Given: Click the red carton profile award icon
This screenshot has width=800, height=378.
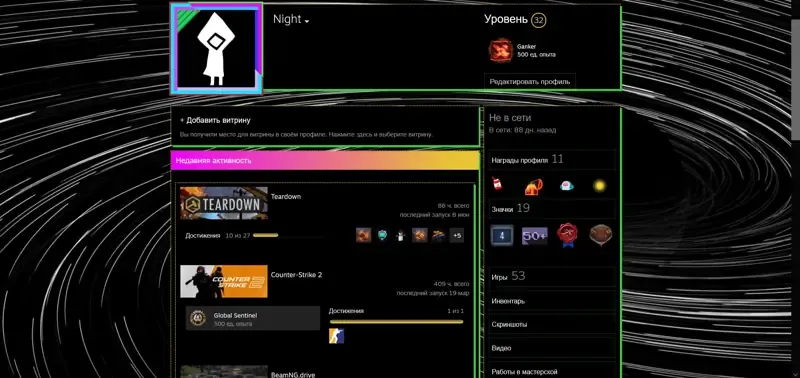Looking at the screenshot, I should [496, 184].
